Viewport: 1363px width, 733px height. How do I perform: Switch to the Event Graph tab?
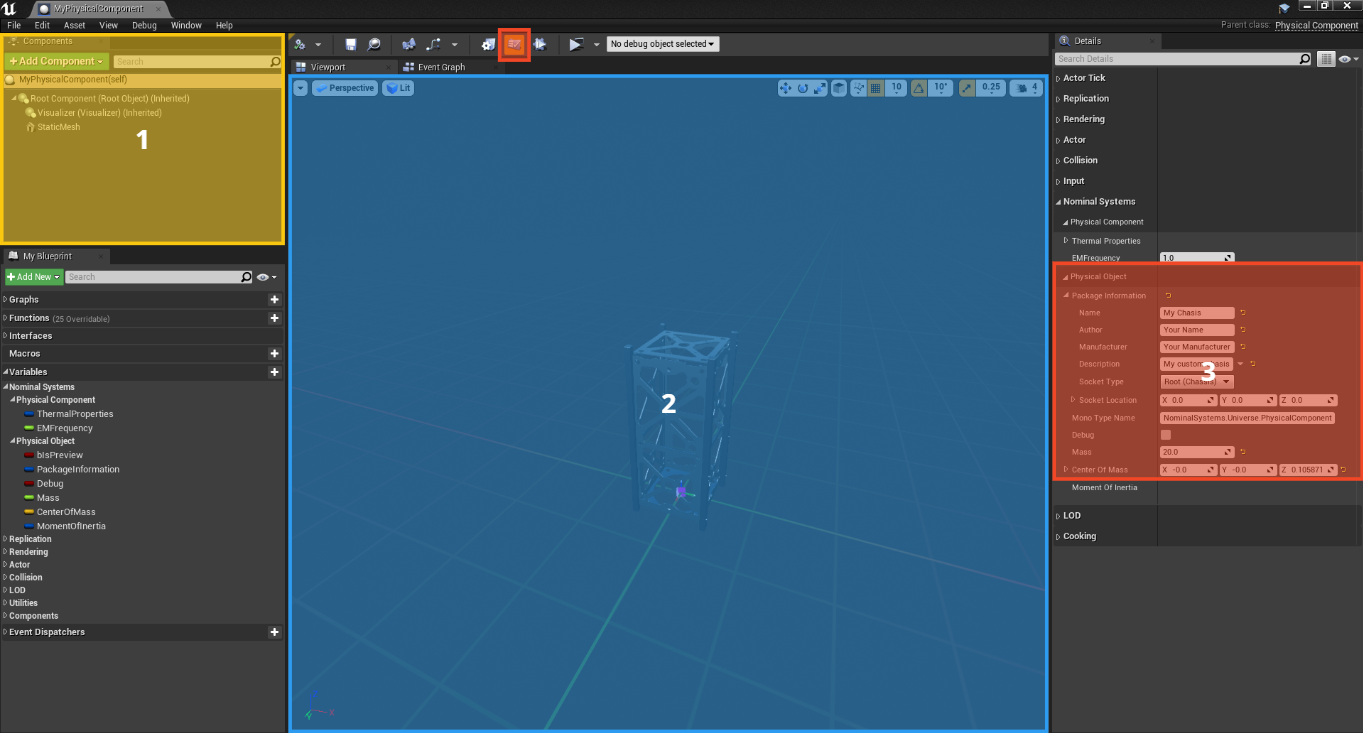tap(441, 67)
